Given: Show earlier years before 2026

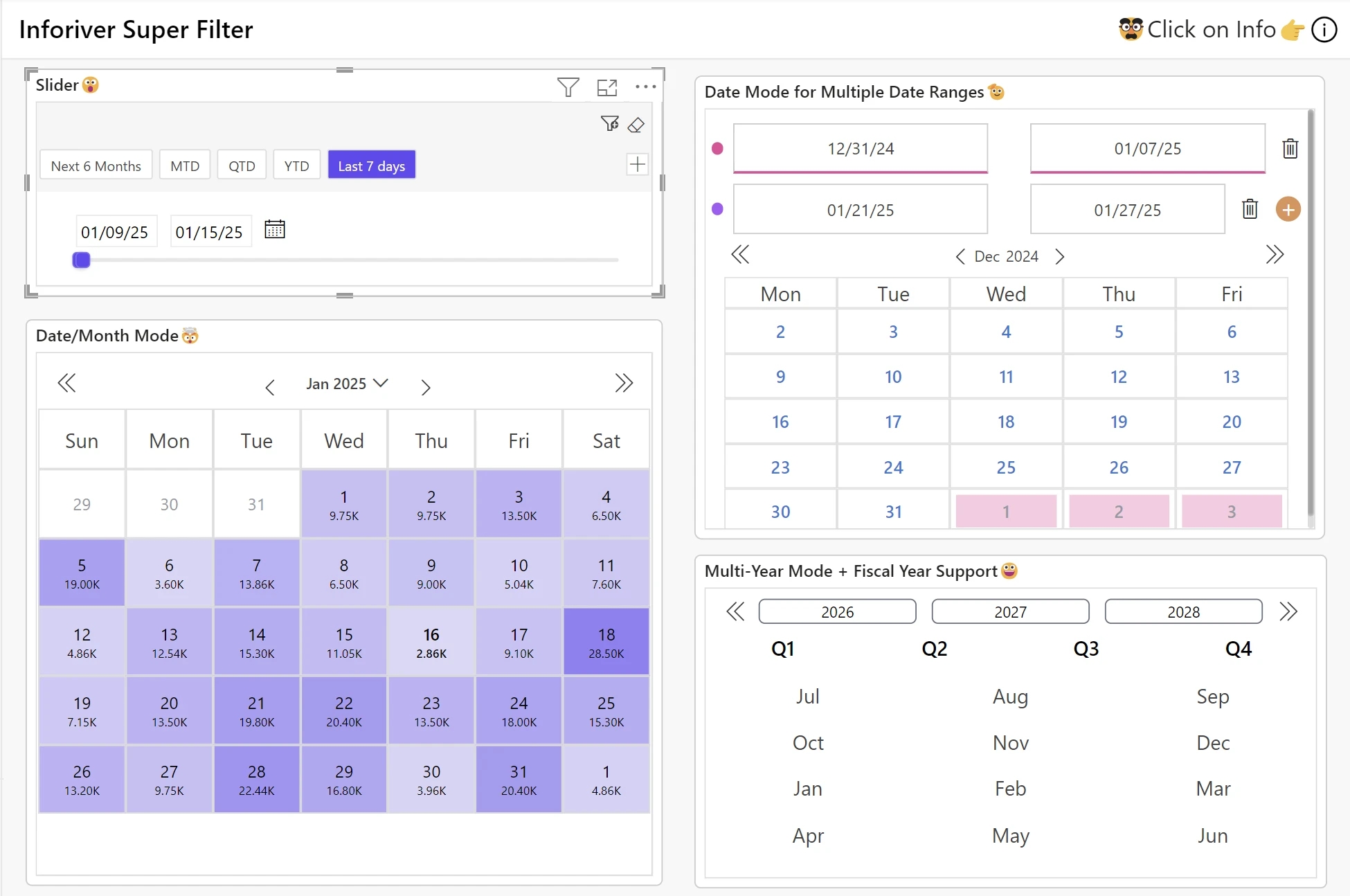Looking at the screenshot, I should point(735,611).
